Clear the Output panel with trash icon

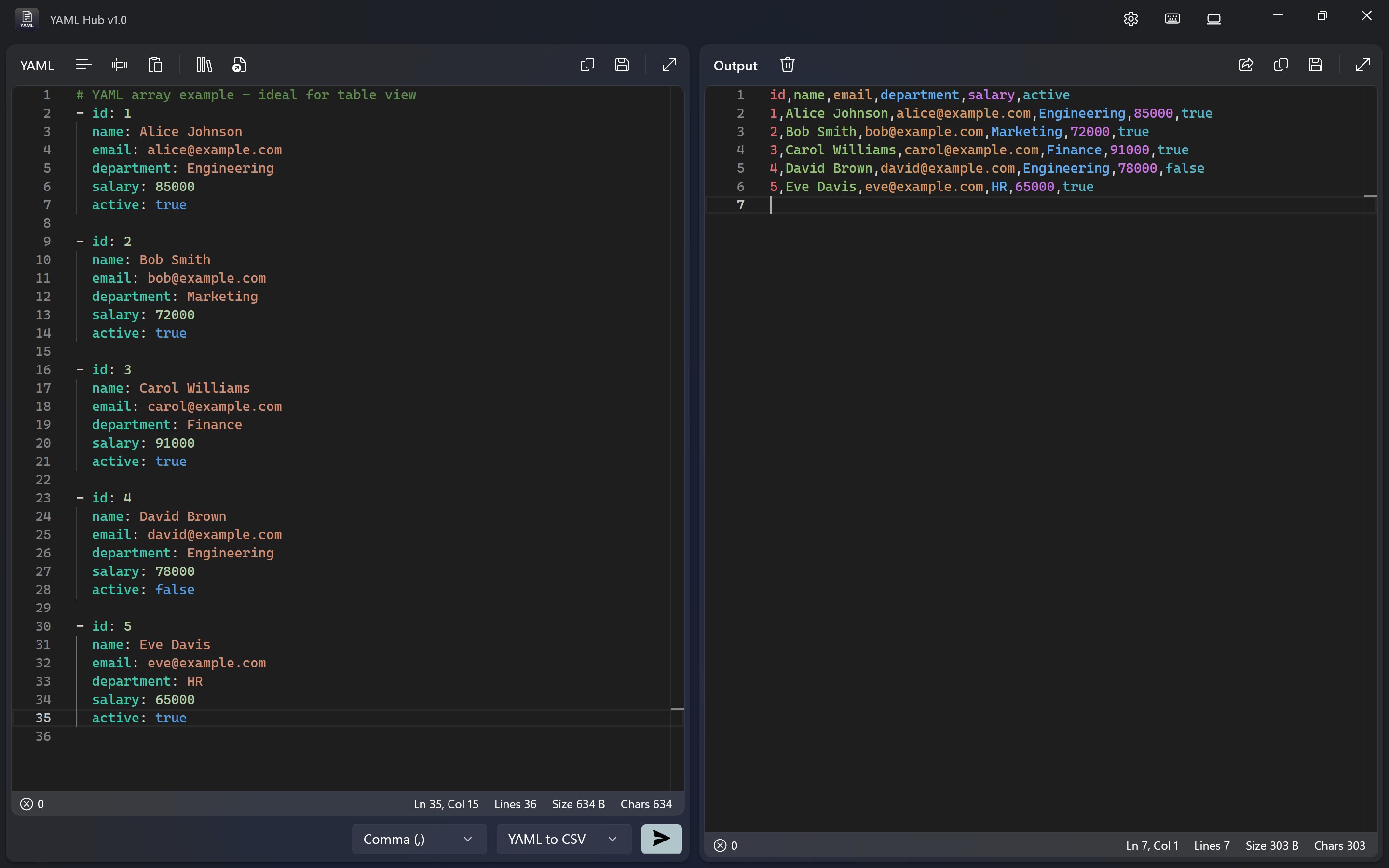788,65
